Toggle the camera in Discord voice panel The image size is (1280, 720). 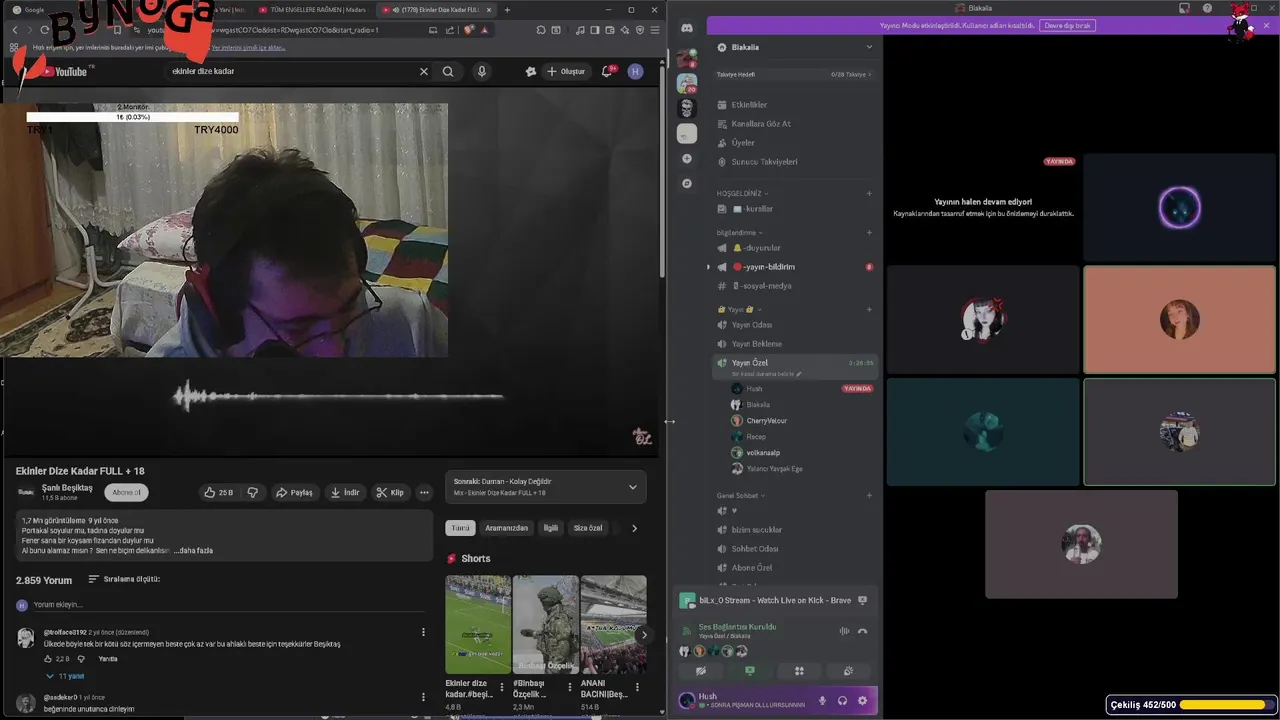701,671
